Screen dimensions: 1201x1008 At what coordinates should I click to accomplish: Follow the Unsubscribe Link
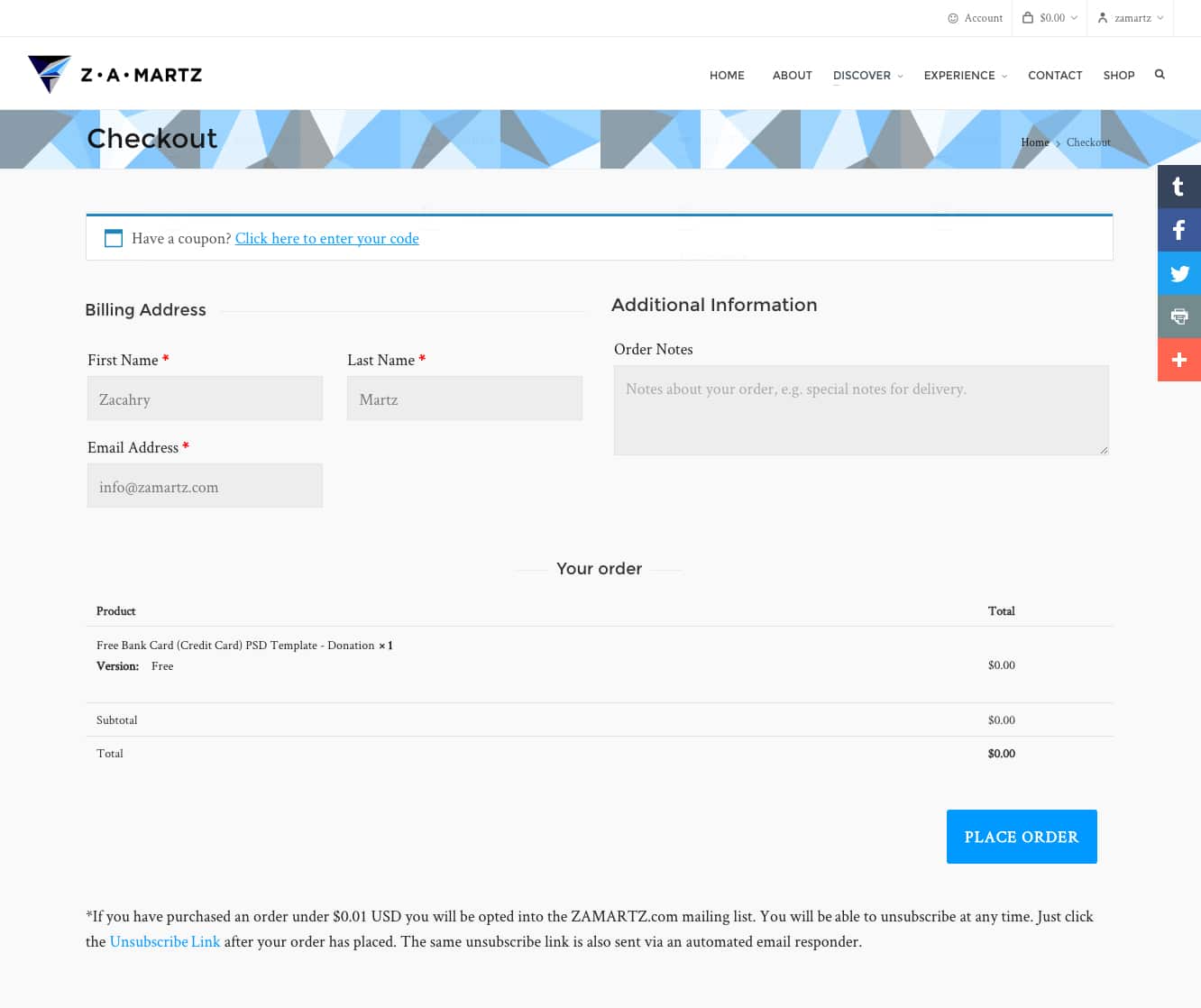point(164,941)
